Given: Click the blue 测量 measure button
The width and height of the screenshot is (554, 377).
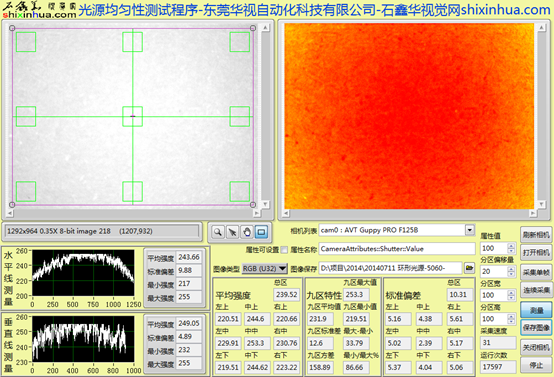Looking at the screenshot, I should (x=536, y=310).
